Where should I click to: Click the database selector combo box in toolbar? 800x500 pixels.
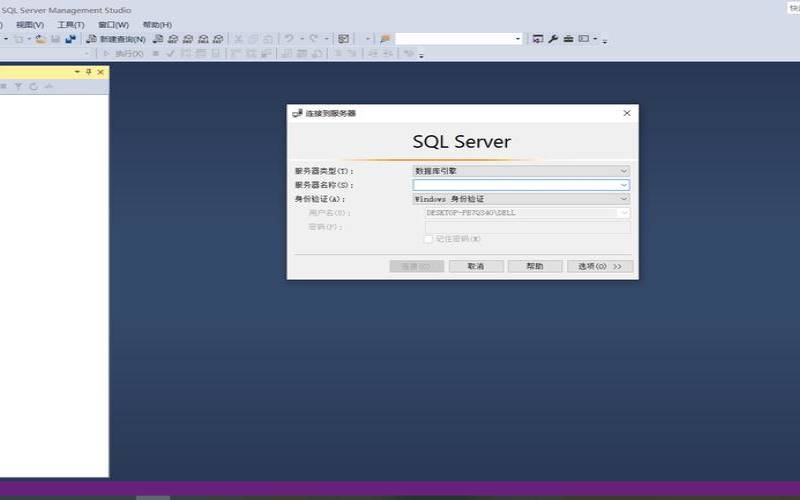458,39
